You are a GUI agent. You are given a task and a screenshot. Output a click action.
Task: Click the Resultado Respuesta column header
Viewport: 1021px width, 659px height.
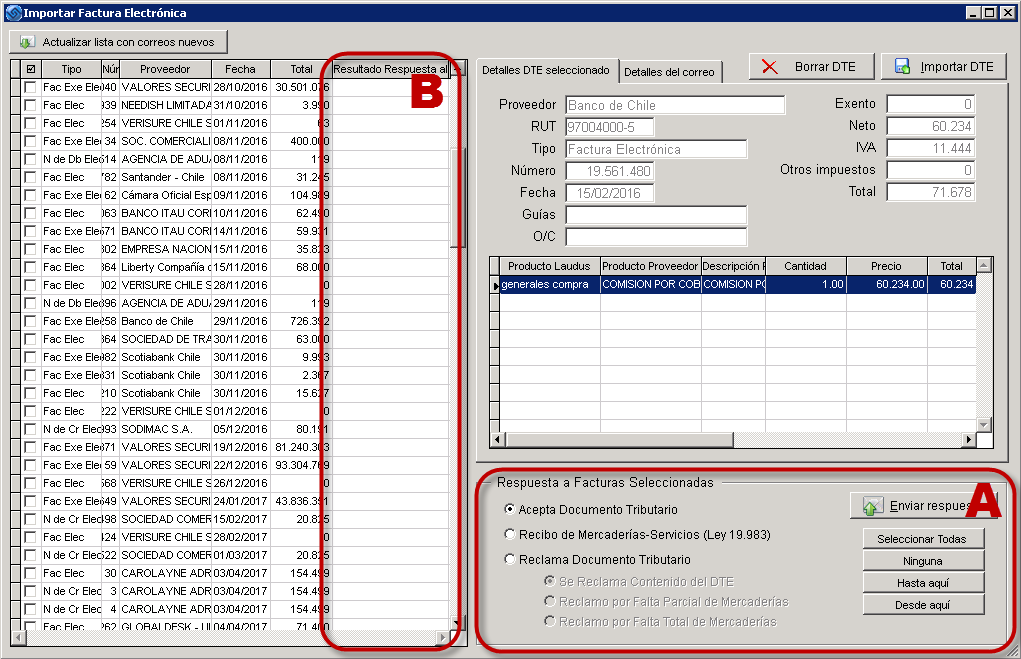[x=391, y=69]
